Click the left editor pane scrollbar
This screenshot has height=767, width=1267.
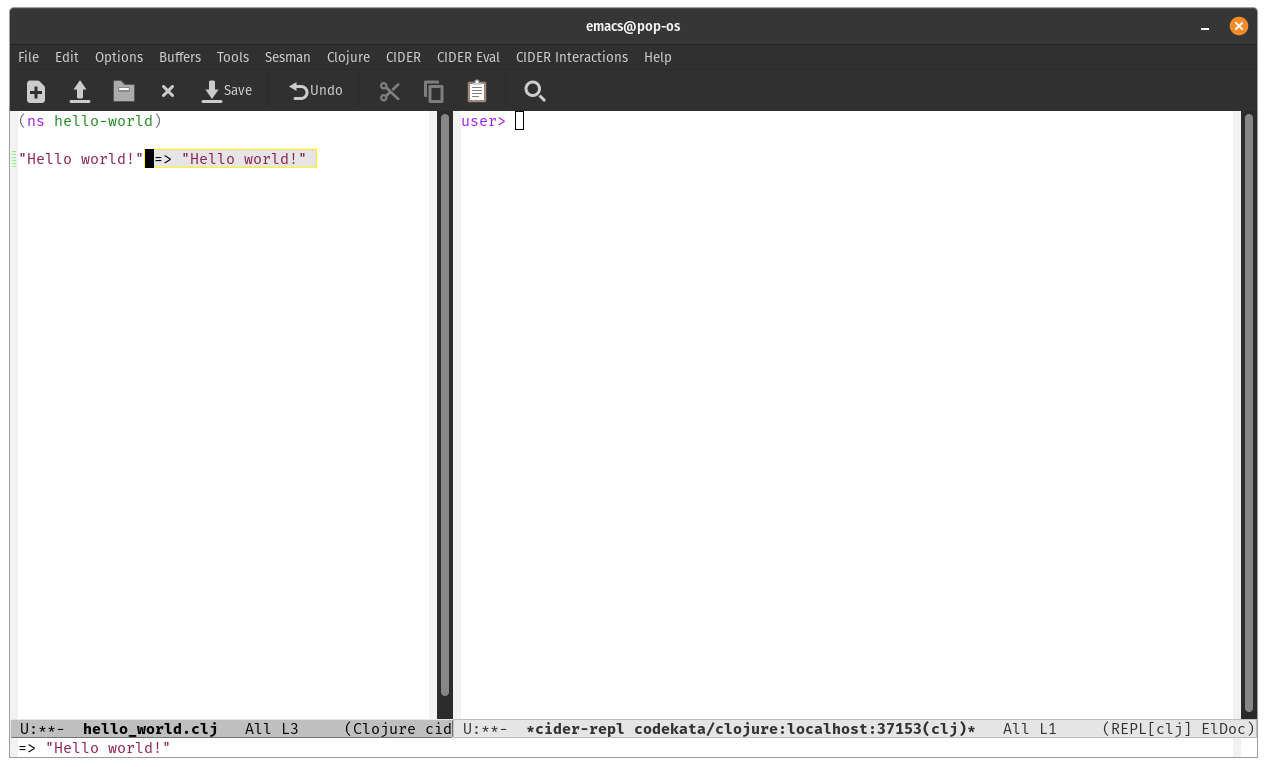[445, 400]
